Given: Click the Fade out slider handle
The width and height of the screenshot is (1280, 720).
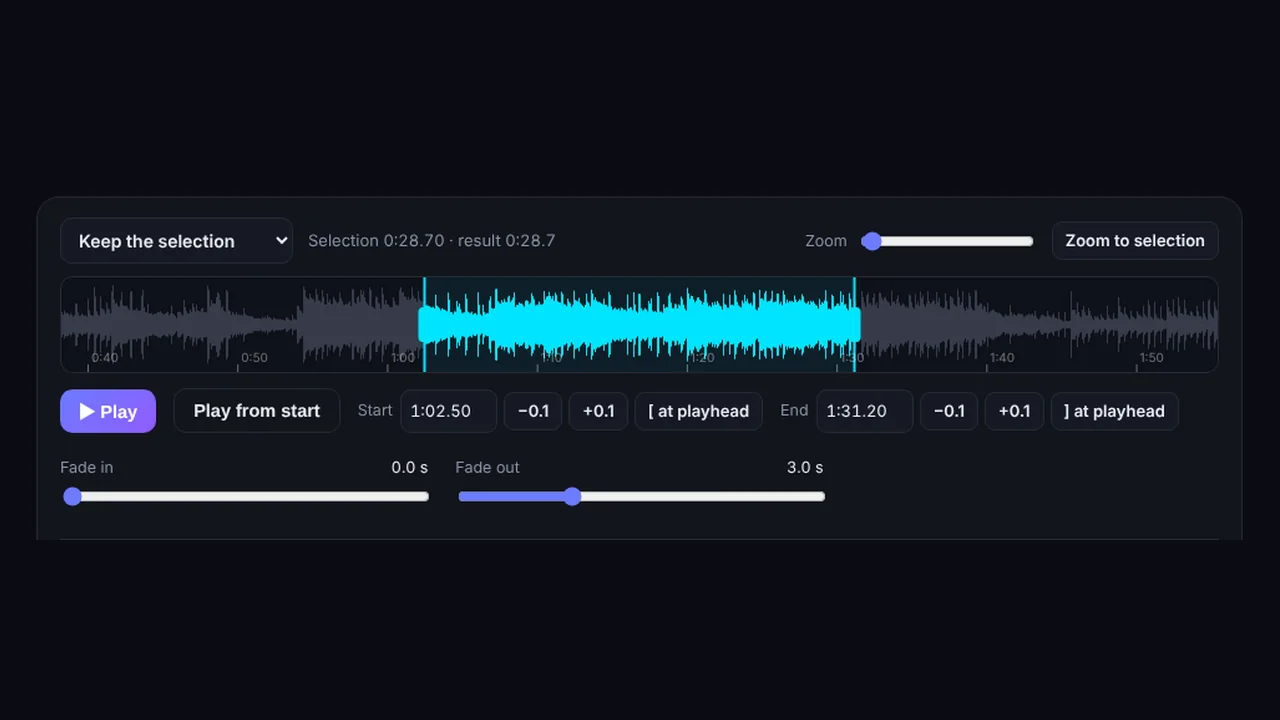Looking at the screenshot, I should [572, 496].
